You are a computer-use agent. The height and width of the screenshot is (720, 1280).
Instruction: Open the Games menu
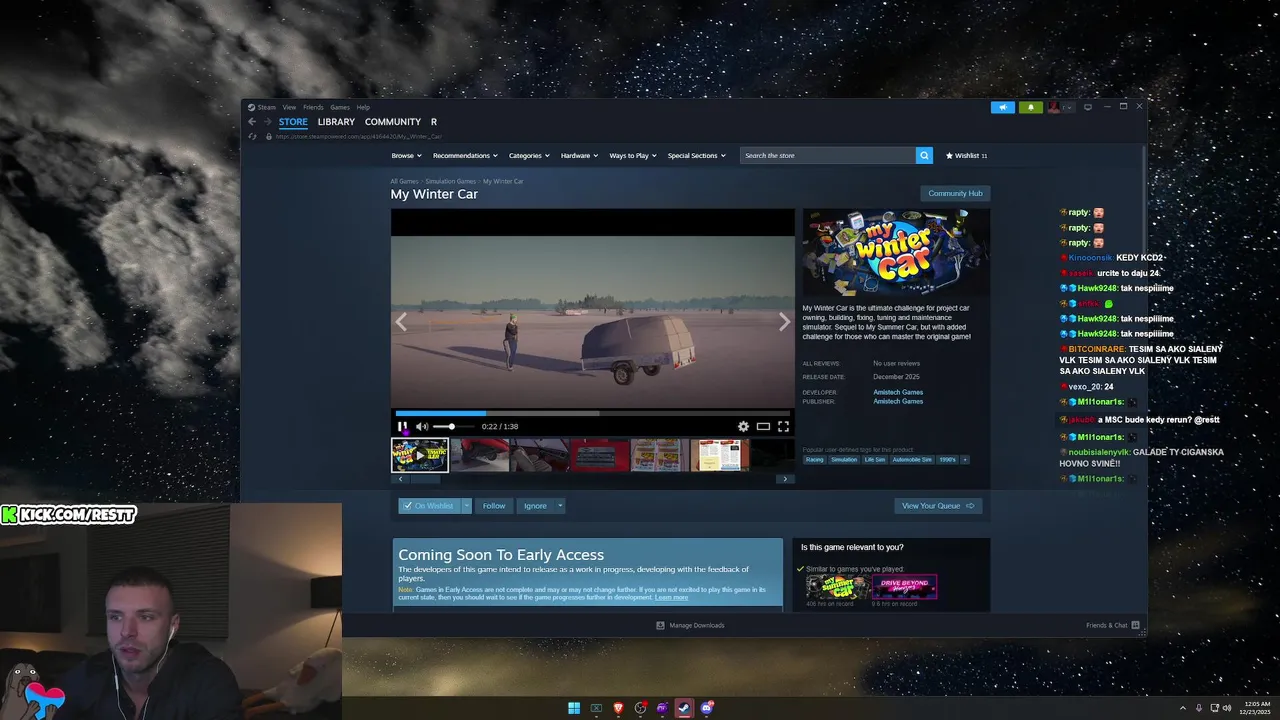click(x=340, y=107)
